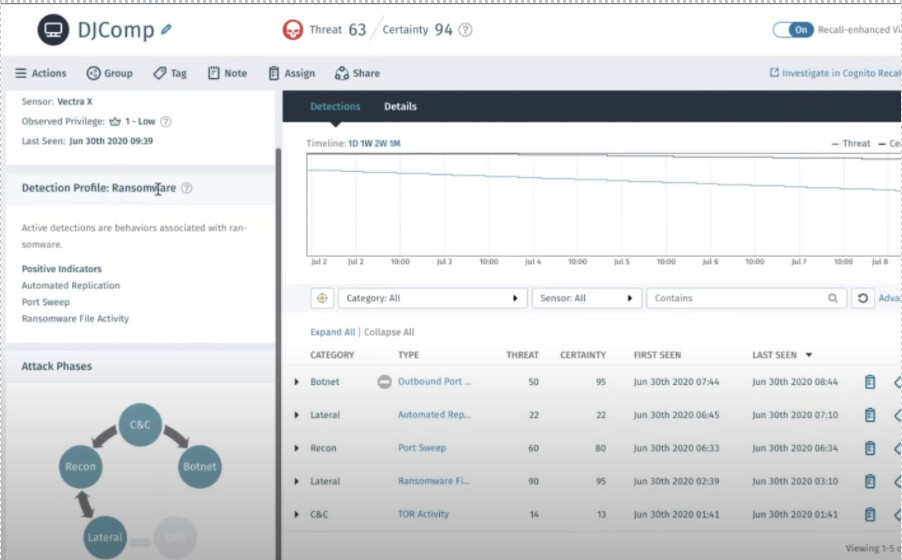Click note icon in Port Sweep row
902x560 pixels.
[870, 448]
